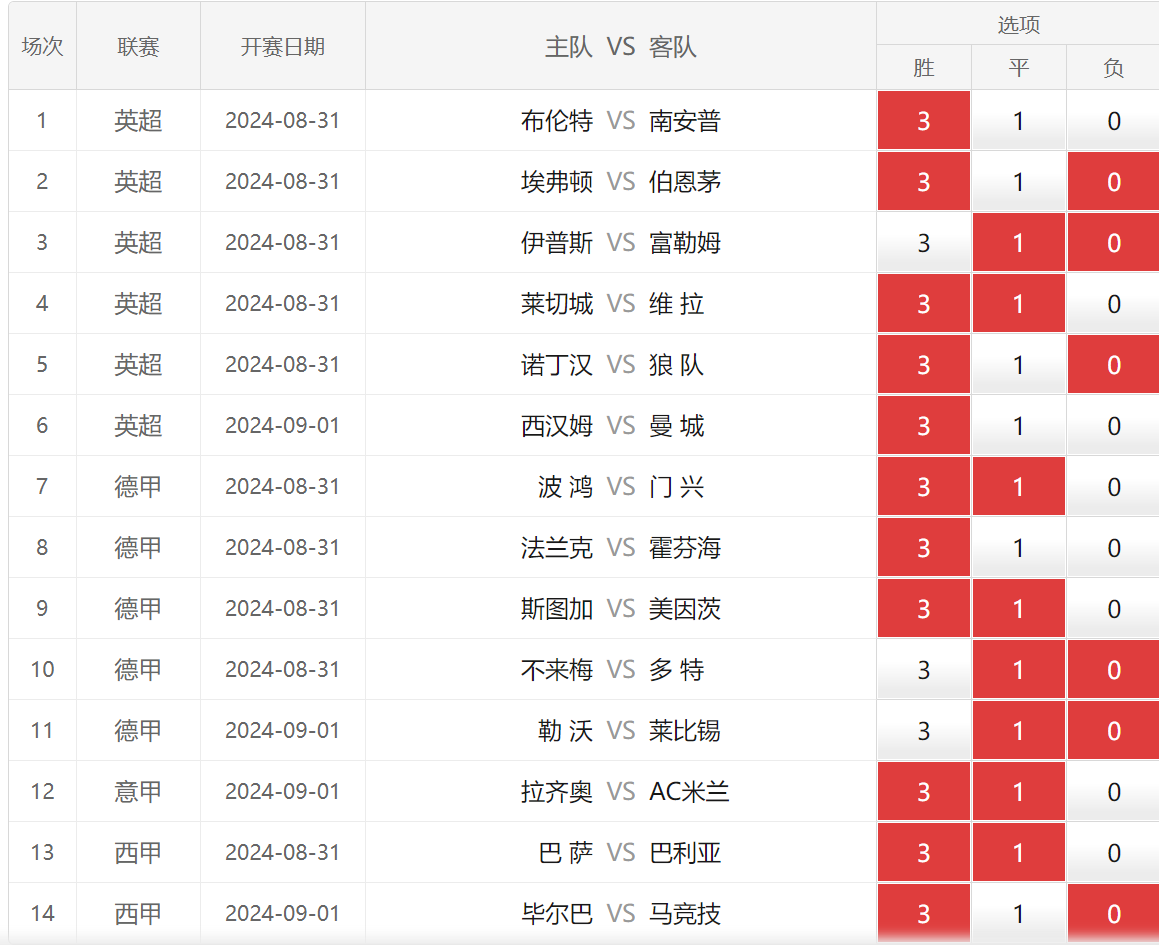Toggle 胜 (3) for 巴萨 VS 巴利亚
Viewport: 1159px width, 945px height.
point(923,853)
